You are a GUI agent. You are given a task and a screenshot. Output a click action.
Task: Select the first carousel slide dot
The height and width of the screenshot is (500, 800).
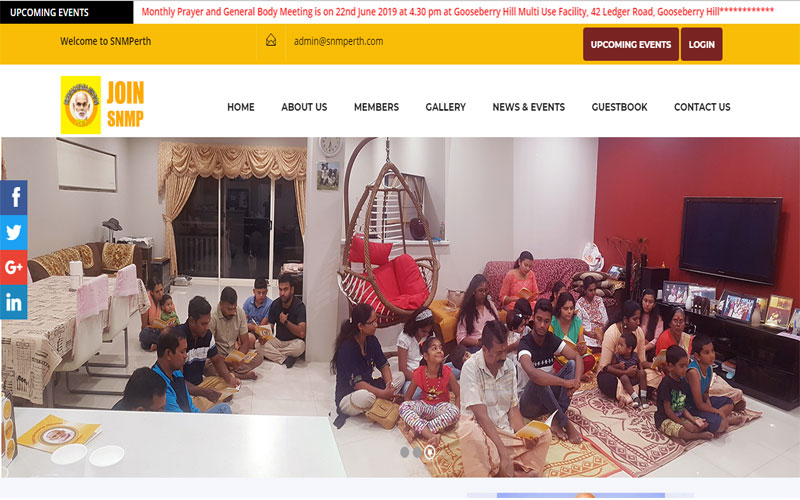[405, 452]
